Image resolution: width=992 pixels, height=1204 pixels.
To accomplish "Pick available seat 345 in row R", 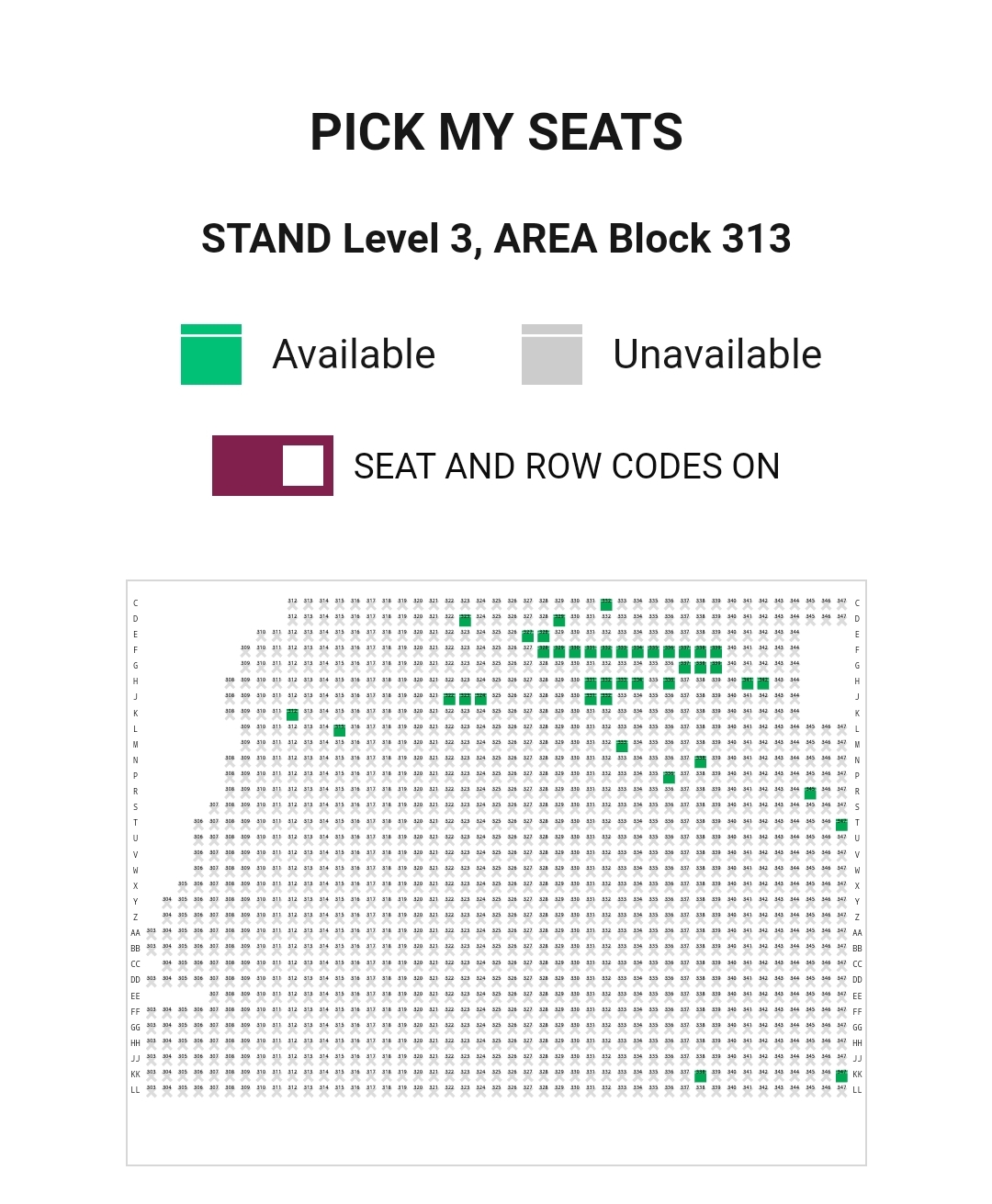I will [810, 793].
